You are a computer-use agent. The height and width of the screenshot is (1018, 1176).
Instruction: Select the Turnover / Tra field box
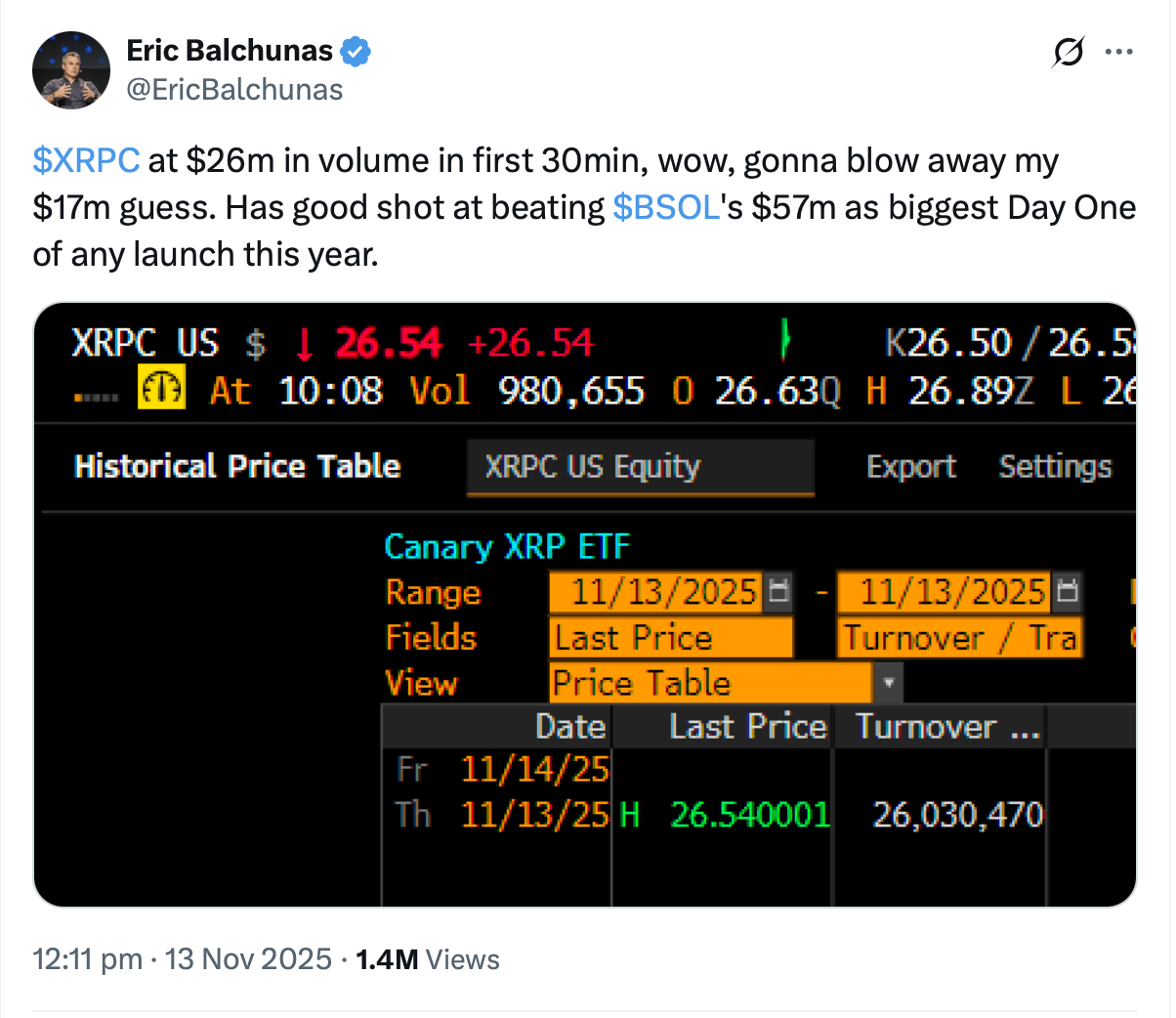click(959, 638)
